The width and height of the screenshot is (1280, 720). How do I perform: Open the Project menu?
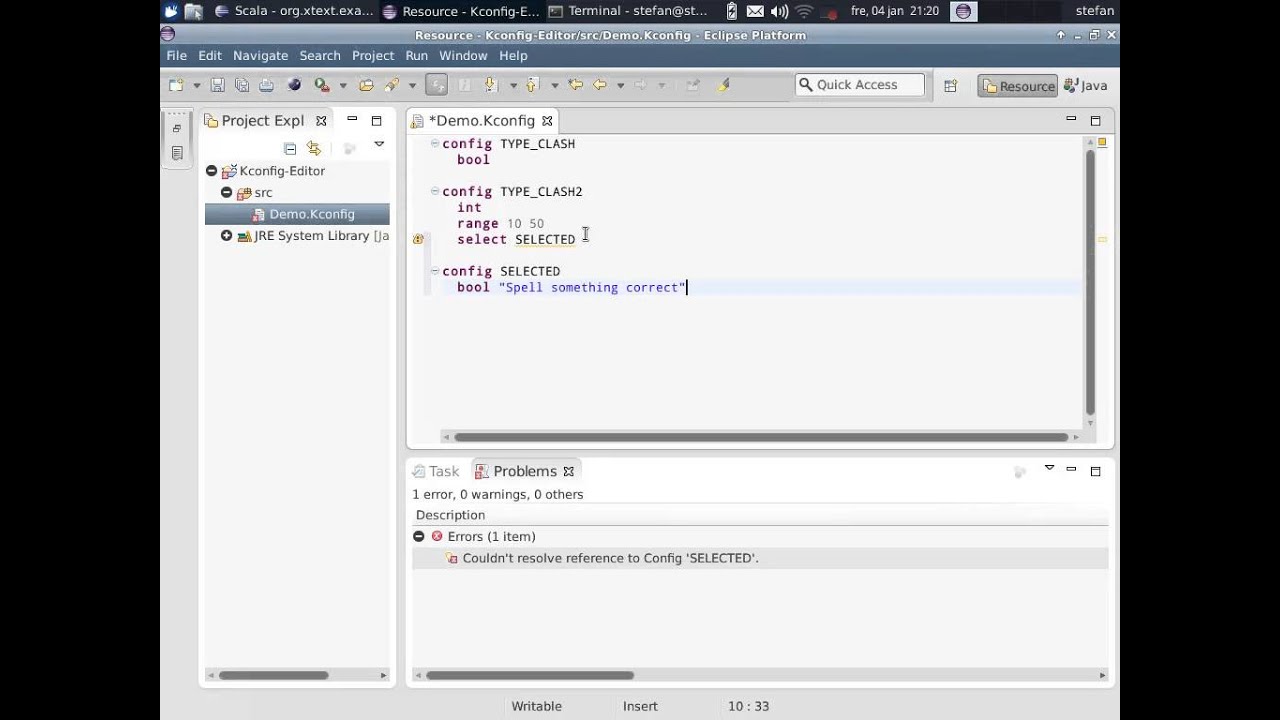(x=373, y=56)
